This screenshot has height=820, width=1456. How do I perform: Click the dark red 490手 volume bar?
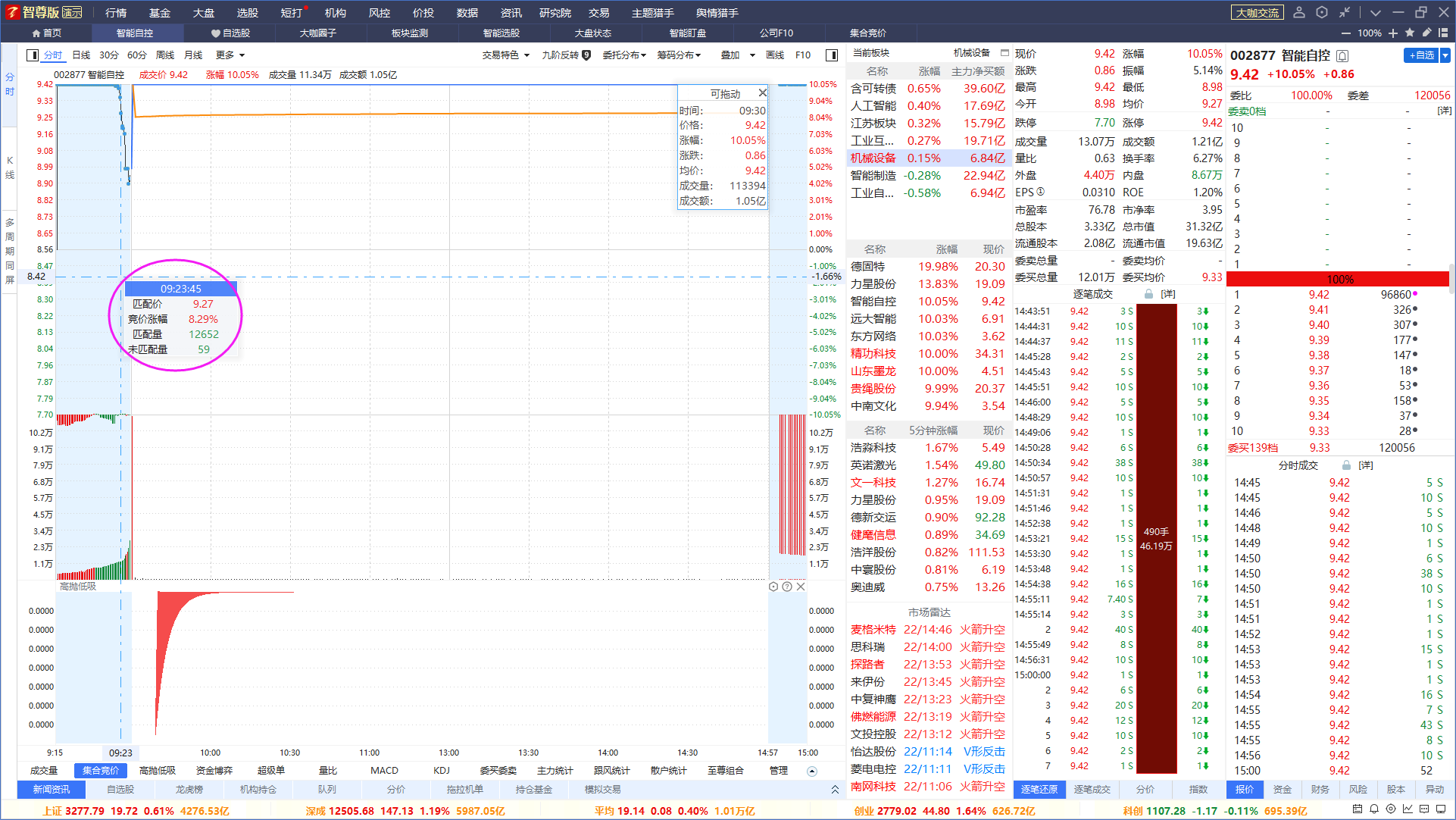[1157, 538]
